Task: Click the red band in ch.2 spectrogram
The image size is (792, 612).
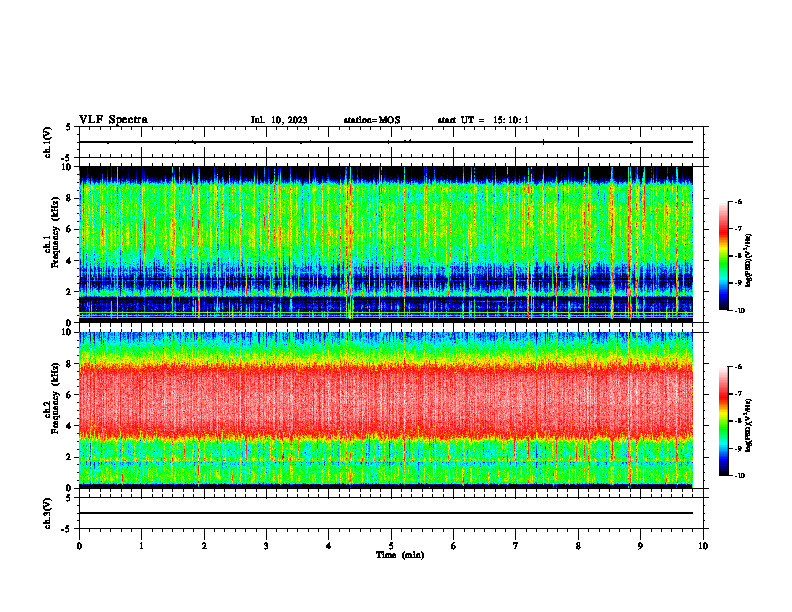Action: [386, 399]
